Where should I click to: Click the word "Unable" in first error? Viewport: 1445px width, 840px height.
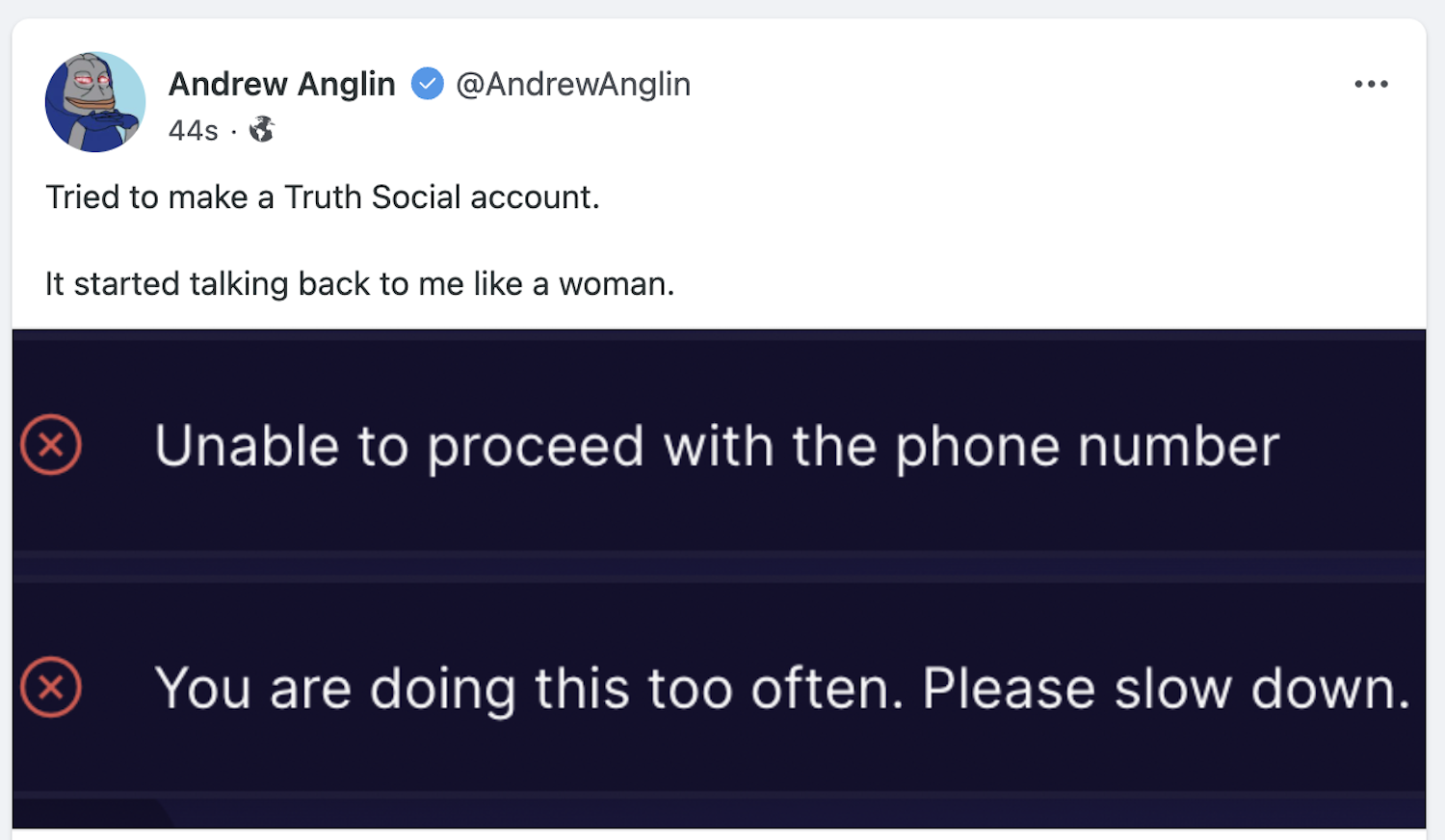coord(247,447)
